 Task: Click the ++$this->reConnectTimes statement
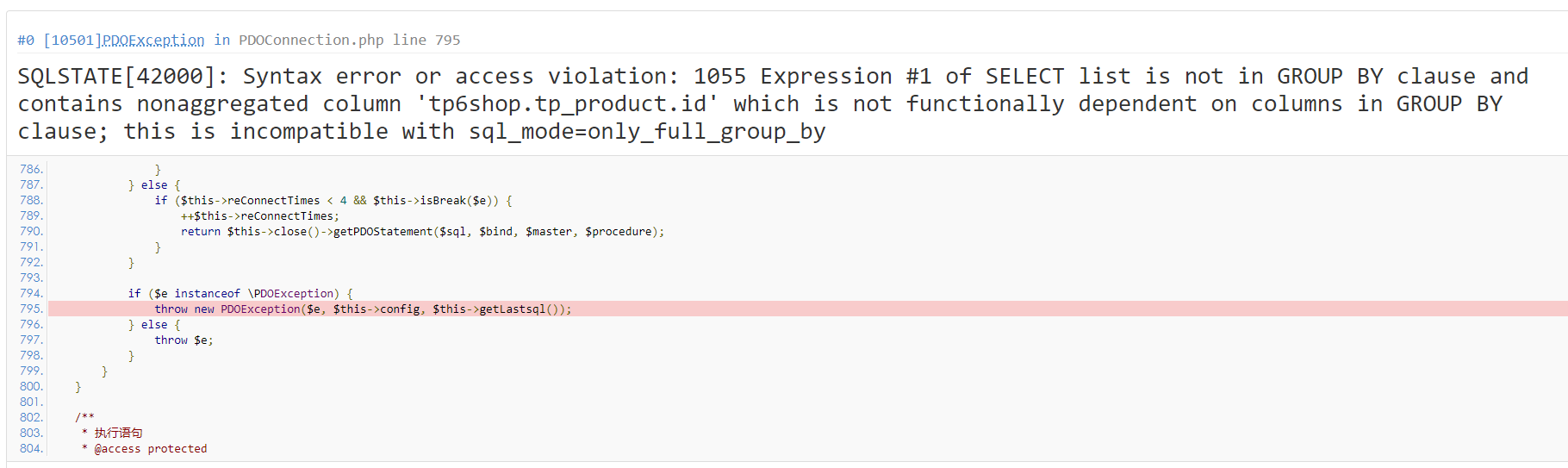[260, 216]
